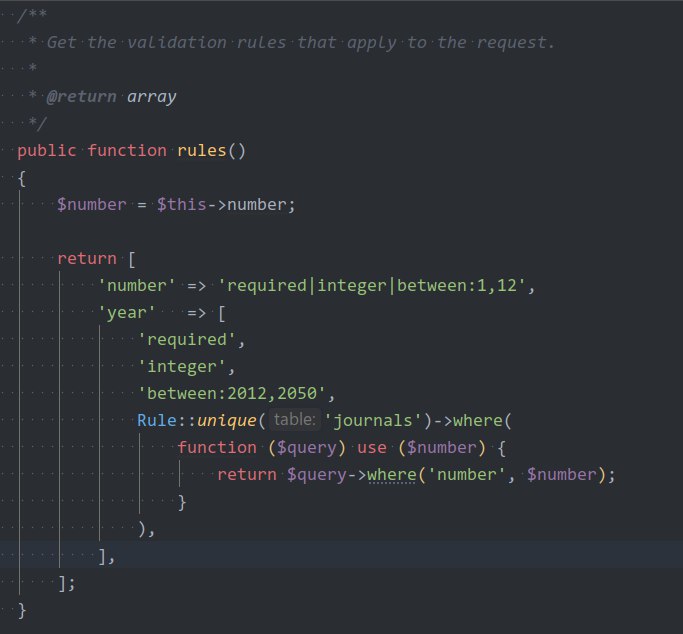Click the 'use' keyword in closure
This screenshot has height=634, width=683.
[372, 448]
